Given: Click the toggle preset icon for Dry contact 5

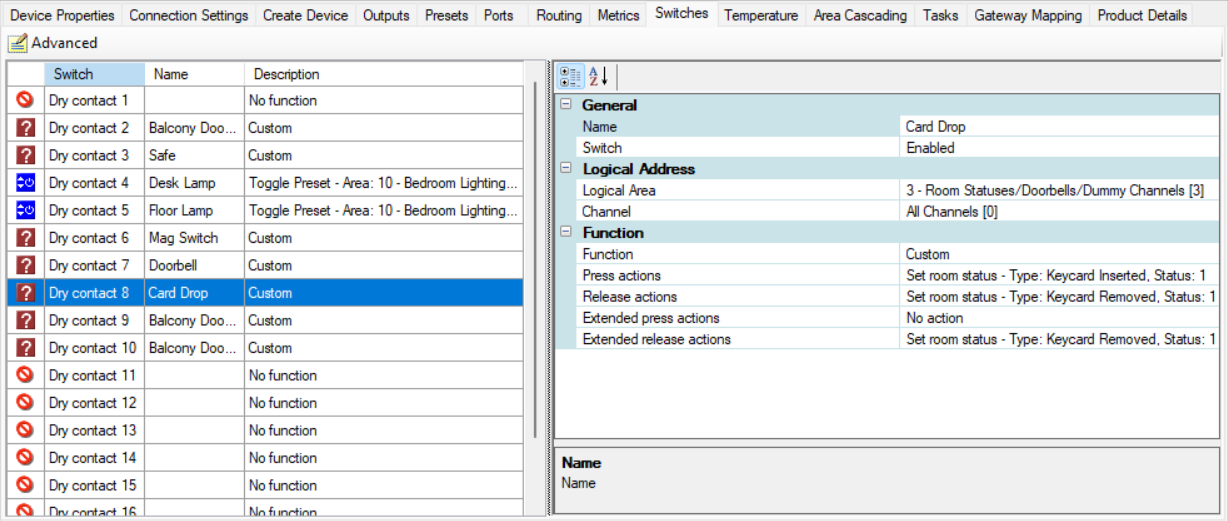Looking at the screenshot, I should coord(26,211).
